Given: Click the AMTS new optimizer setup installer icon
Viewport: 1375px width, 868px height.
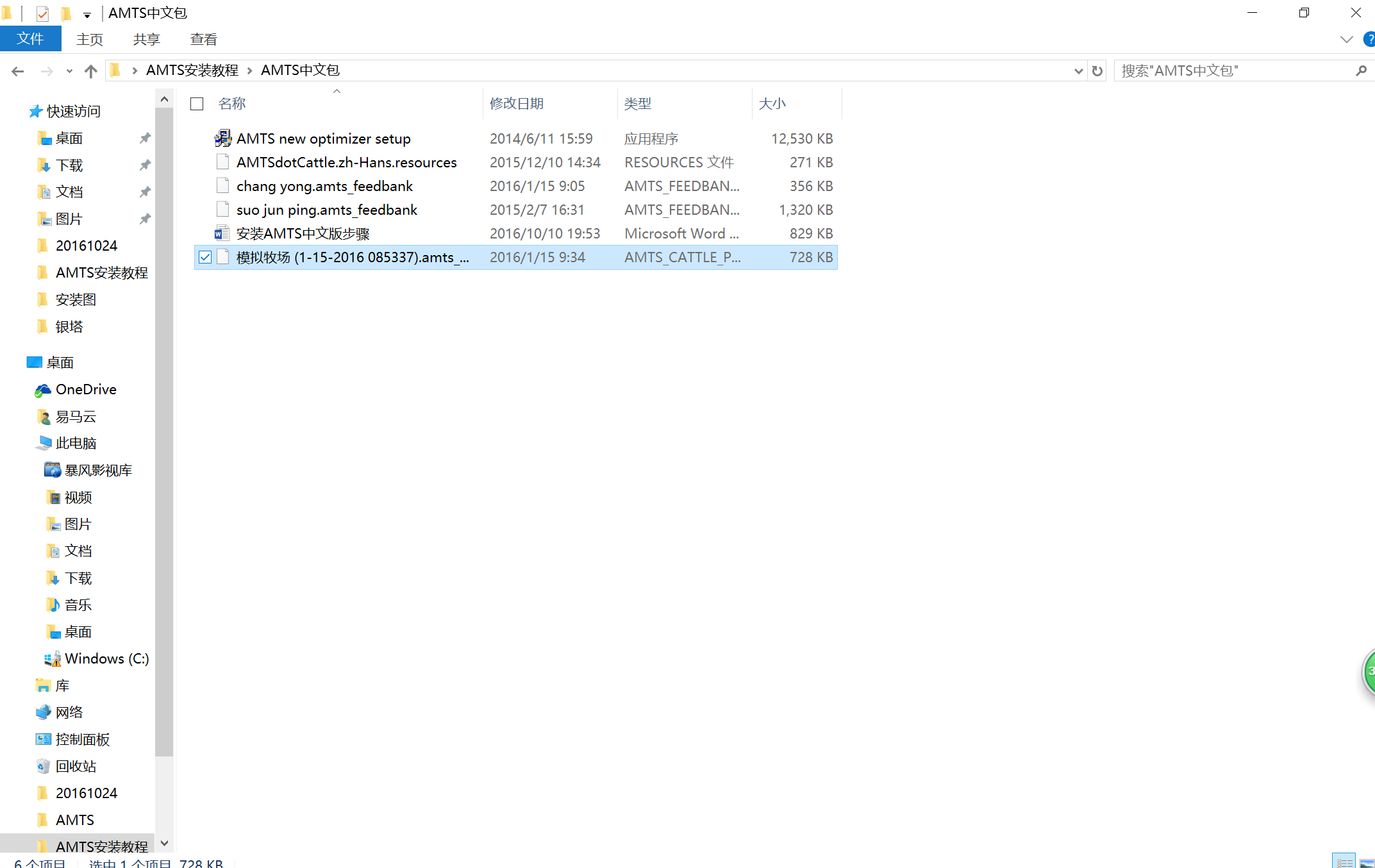Looking at the screenshot, I should pyautogui.click(x=222, y=138).
